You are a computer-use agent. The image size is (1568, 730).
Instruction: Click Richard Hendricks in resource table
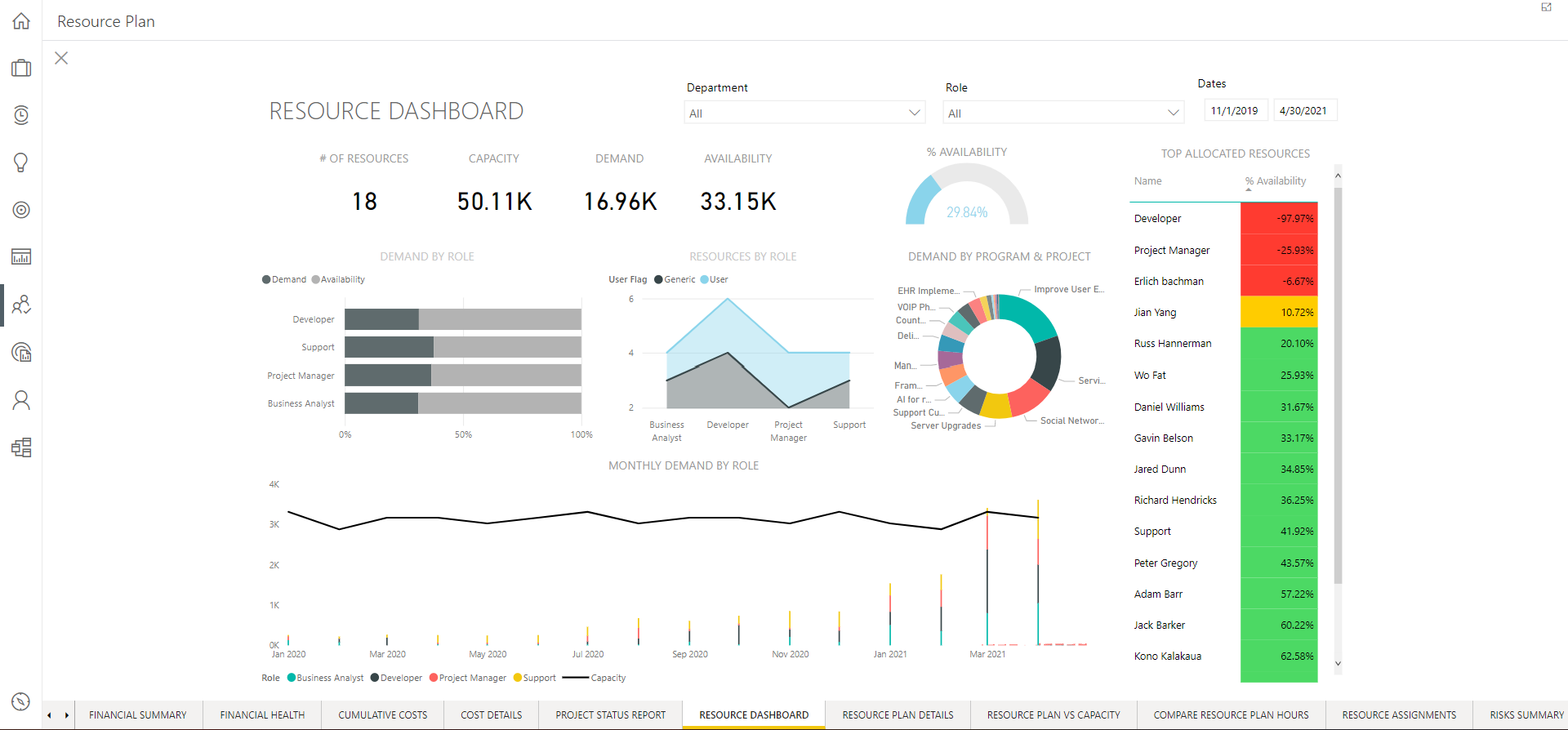point(1175,500)
